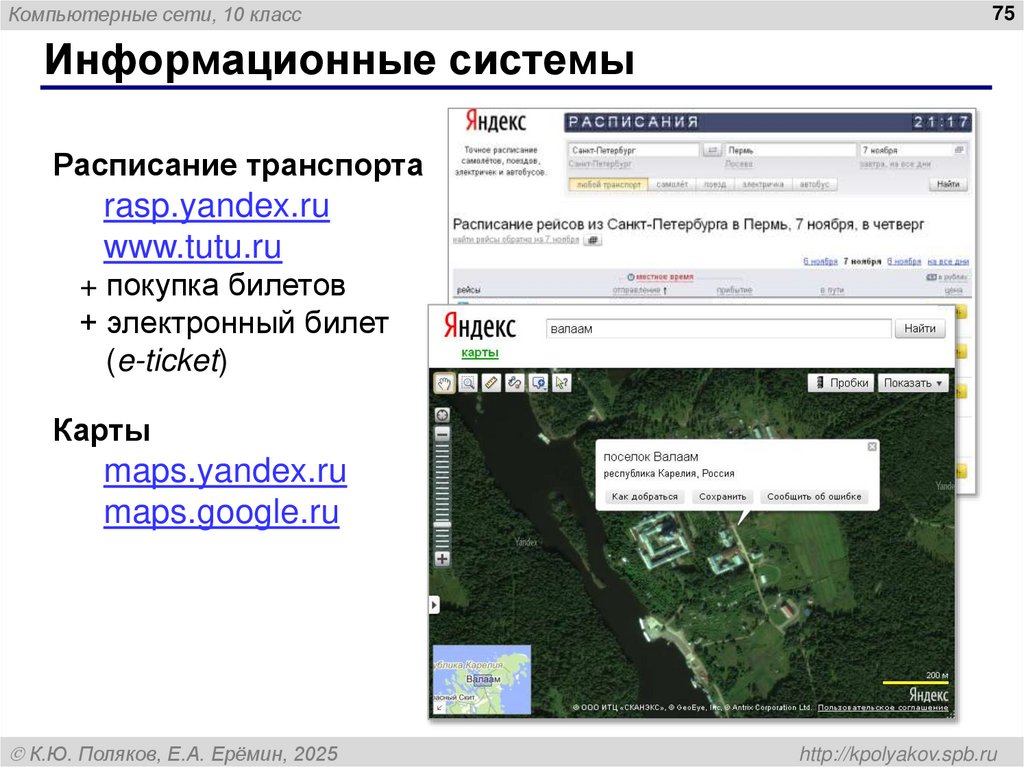Image resolution: width=1024 pixels, height=767 pixels.
Task: Select the 'what is here' cursor tool
Action: (x=561, y=383)
